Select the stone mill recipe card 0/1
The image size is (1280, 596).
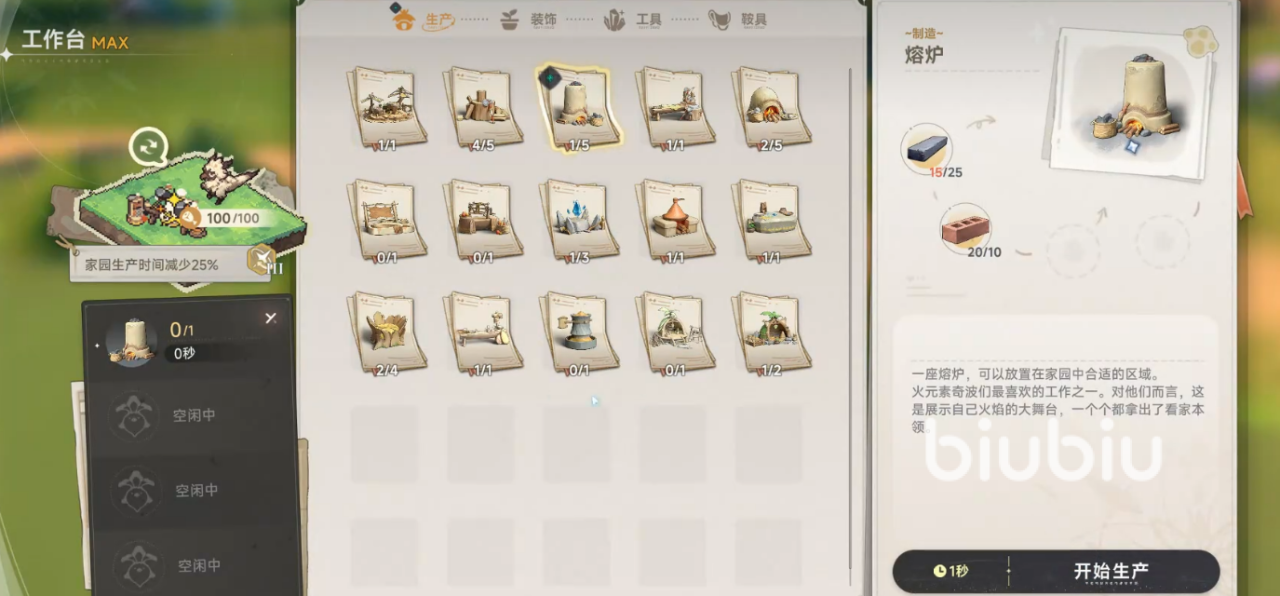[x=579, y=333]
